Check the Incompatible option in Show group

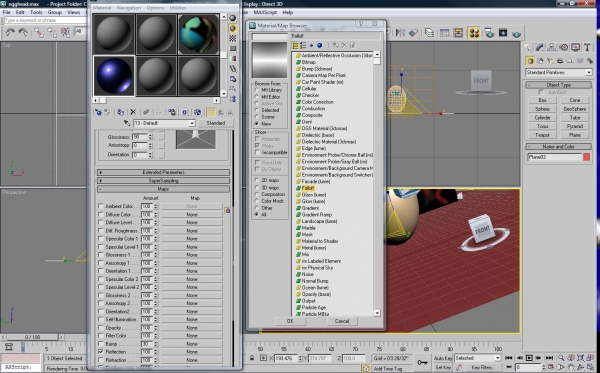tap(258, 152)
